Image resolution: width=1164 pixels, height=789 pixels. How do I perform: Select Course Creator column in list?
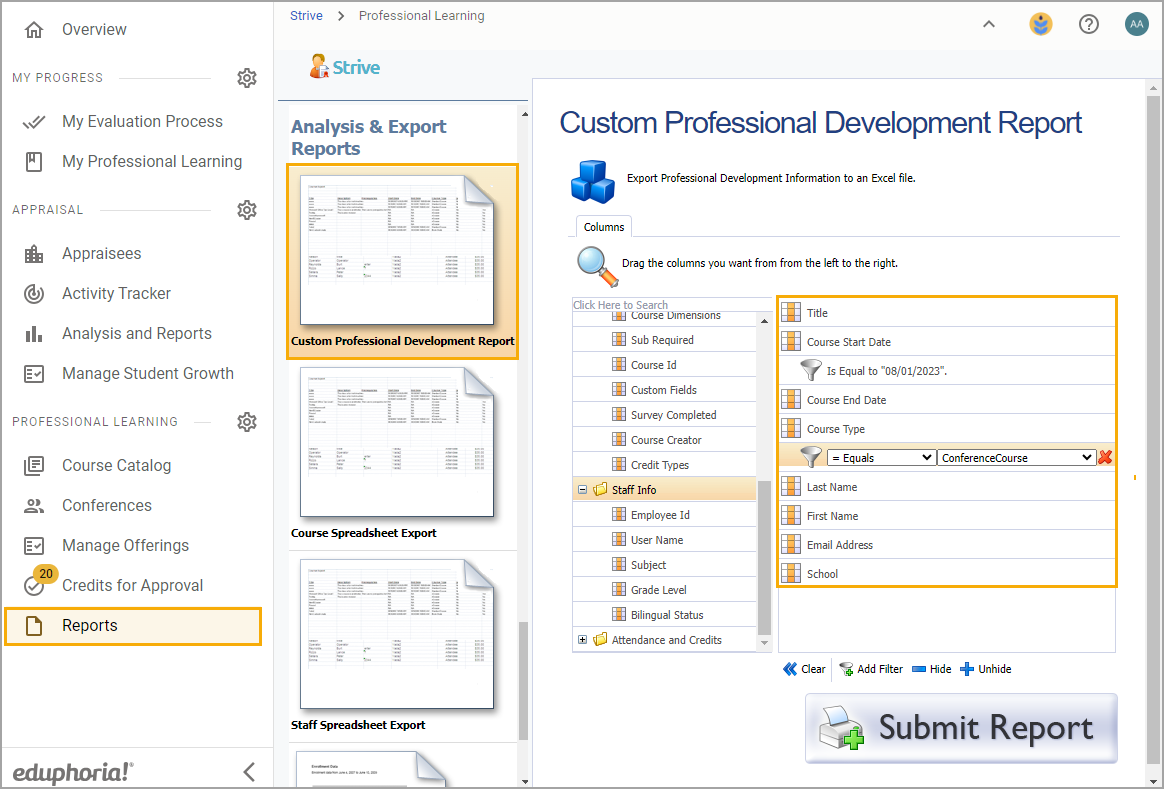point(666,440)
